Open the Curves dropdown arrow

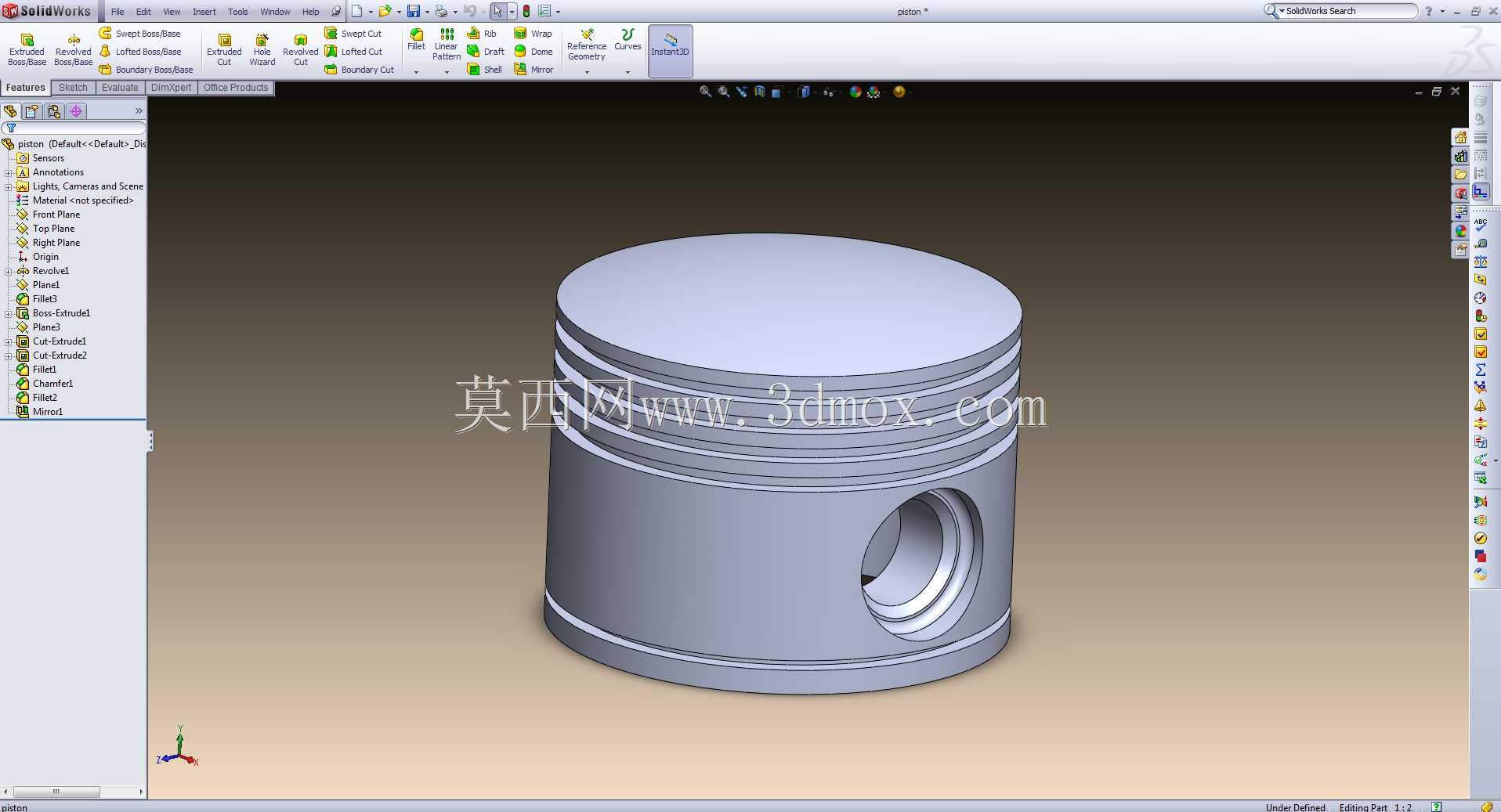[x=628, y=72]
